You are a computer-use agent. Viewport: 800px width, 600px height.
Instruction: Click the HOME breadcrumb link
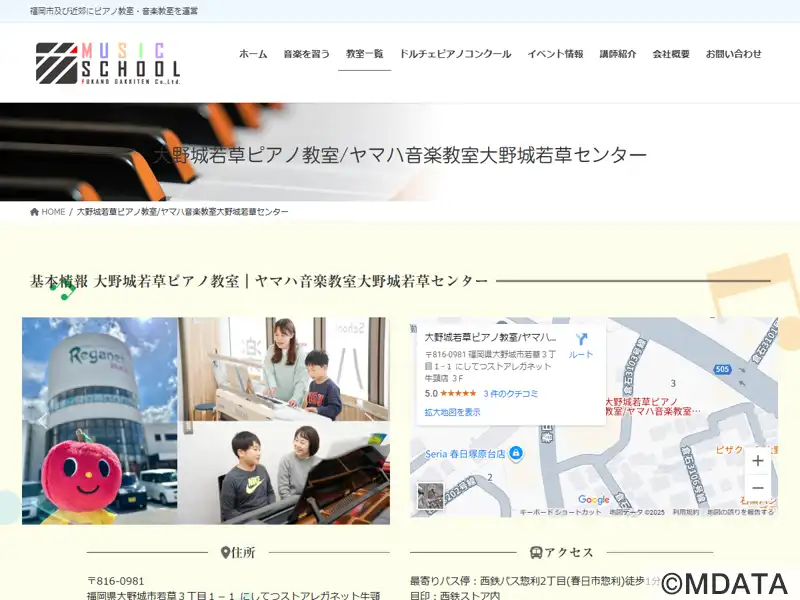53,212
